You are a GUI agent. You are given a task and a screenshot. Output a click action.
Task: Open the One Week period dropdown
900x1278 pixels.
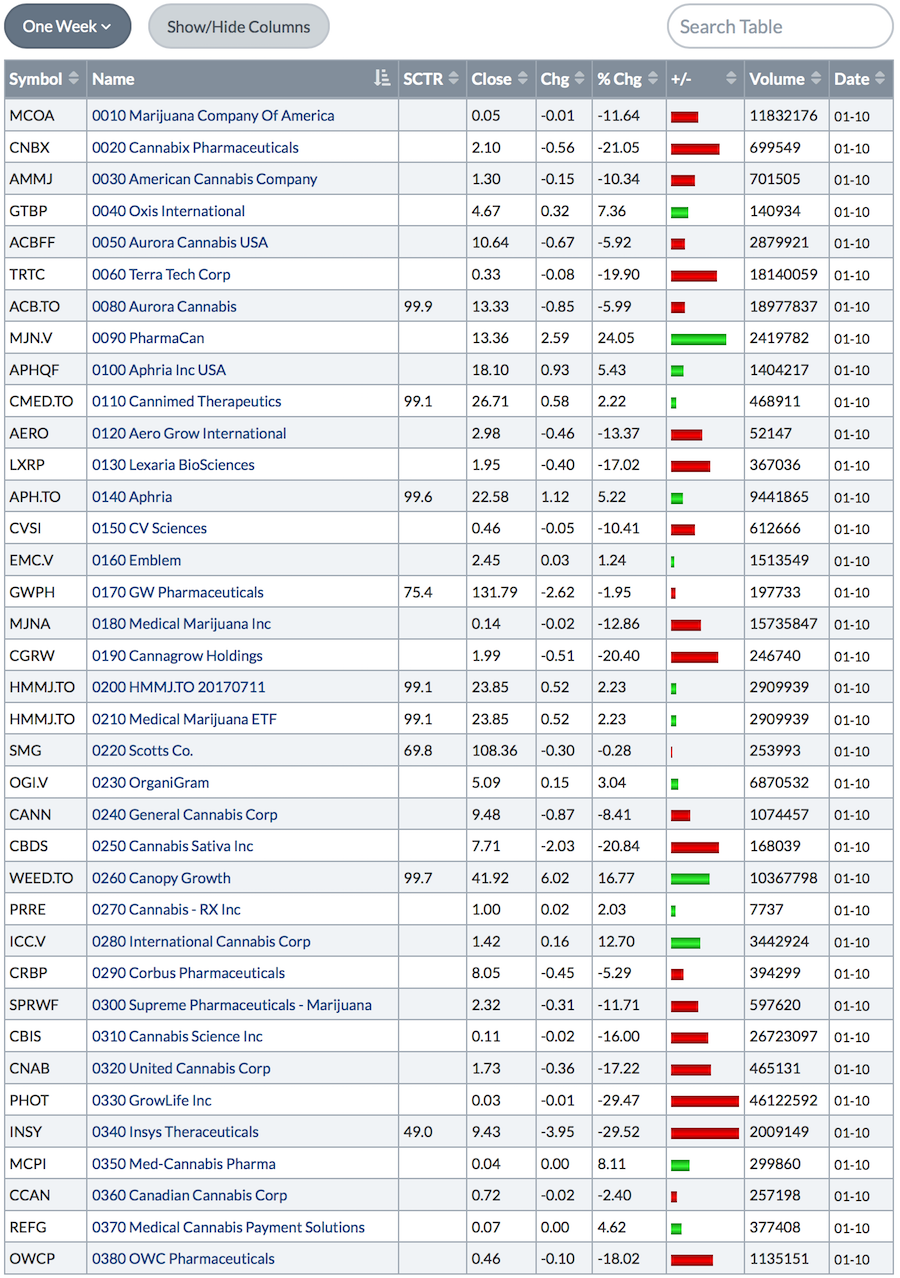pyautogui.click(x=67, y=26)
